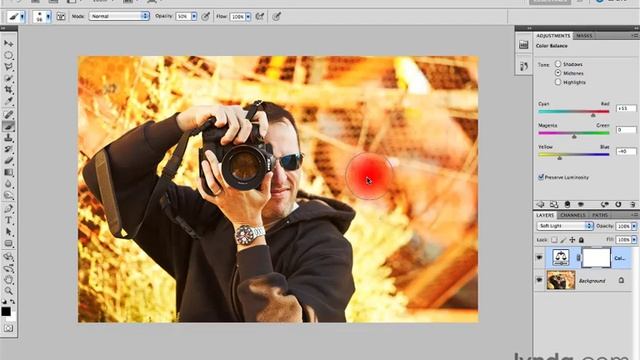Select the Spot Healing Brush tool

pyautogui.click(x=9, y=115)
